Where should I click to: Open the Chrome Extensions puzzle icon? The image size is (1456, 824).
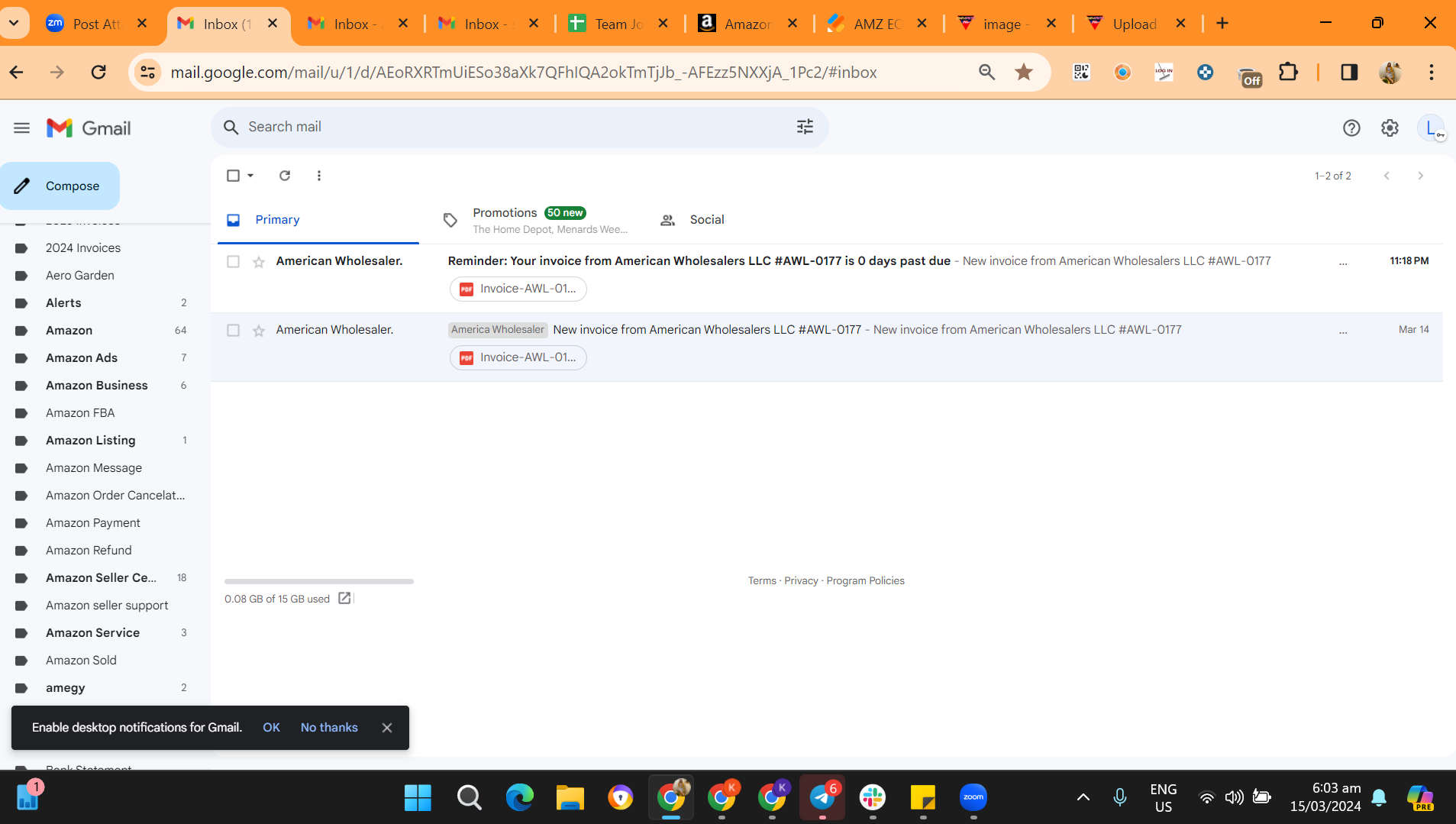point(1288,73)
